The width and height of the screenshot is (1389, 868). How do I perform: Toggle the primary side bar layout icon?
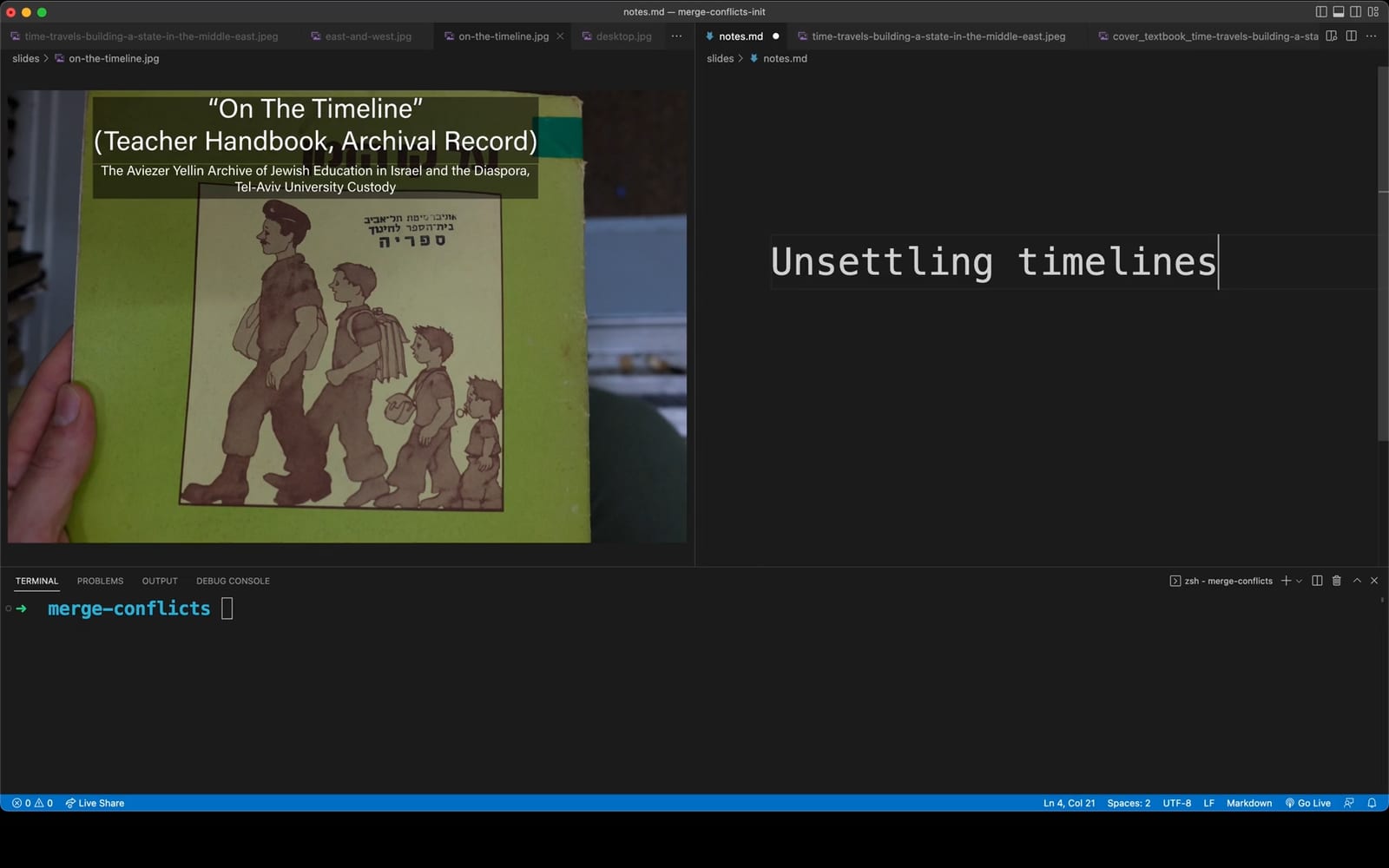coord(1321,12)
